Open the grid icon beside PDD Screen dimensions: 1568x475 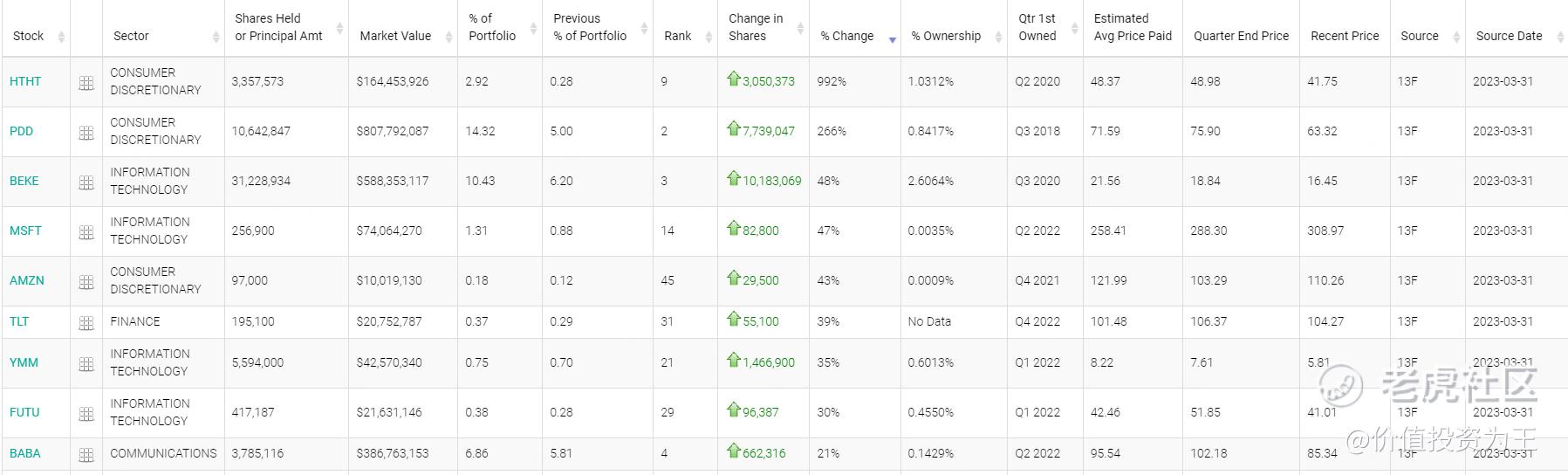86,133
